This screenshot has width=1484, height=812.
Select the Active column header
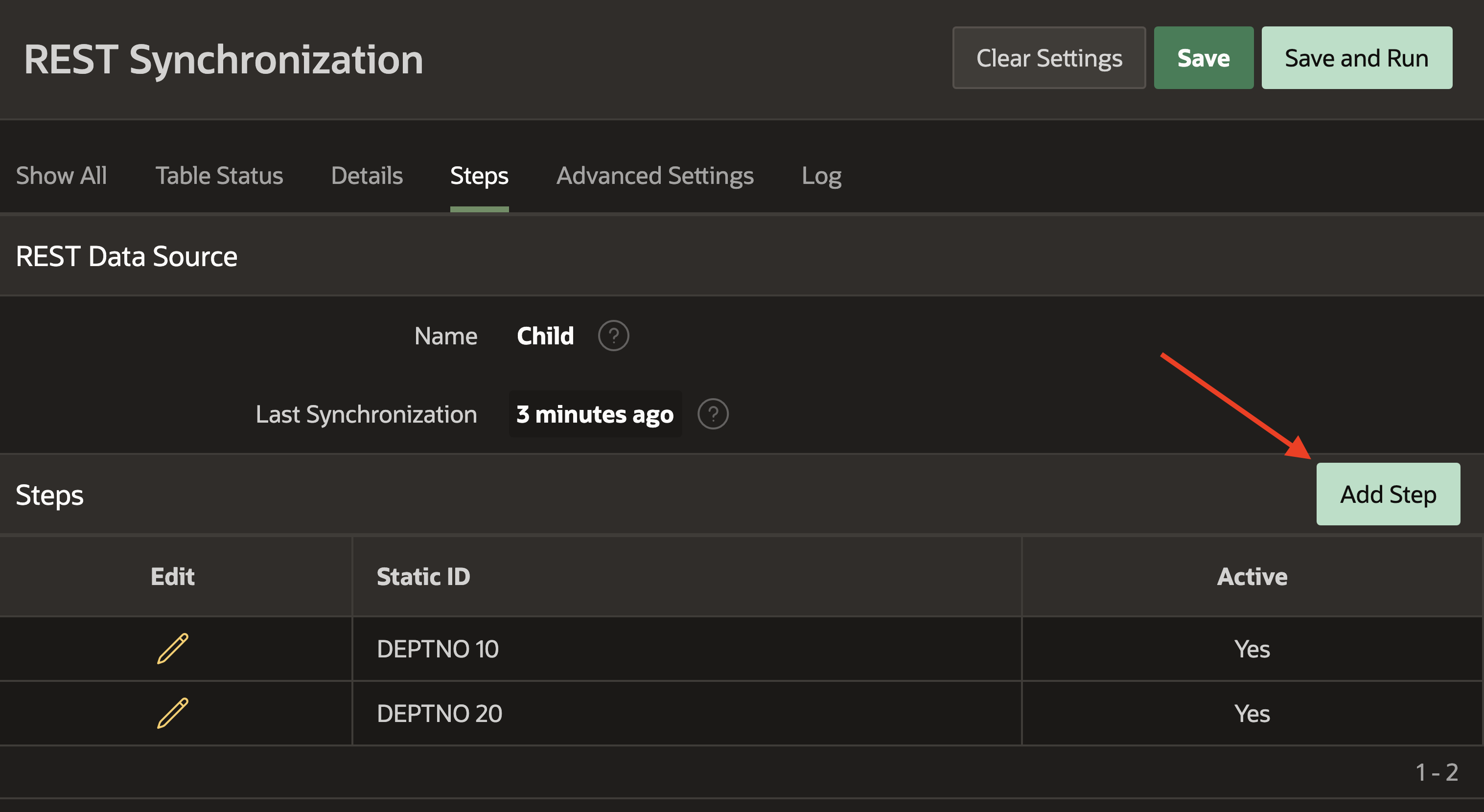[1251, 576]
